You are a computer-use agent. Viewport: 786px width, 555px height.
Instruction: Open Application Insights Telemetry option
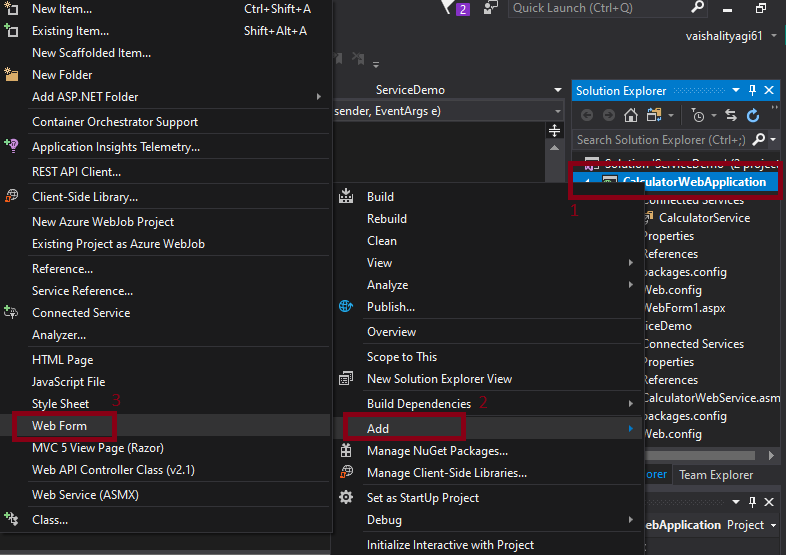click(x=165, y=147)
